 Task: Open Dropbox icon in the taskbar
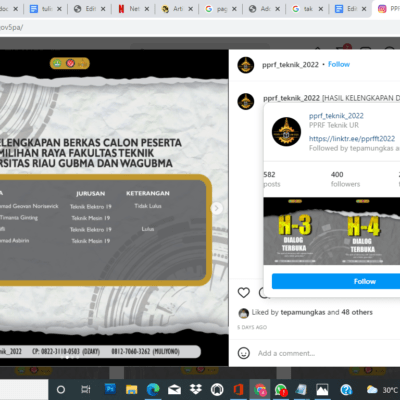point(196,389)
